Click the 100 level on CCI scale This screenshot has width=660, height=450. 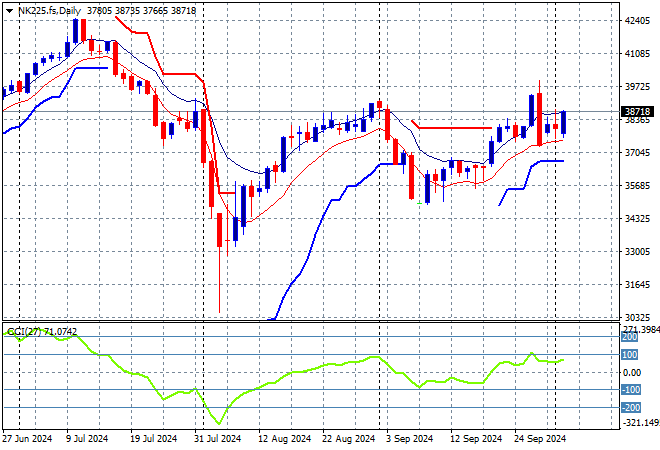[x=631, y=355]
